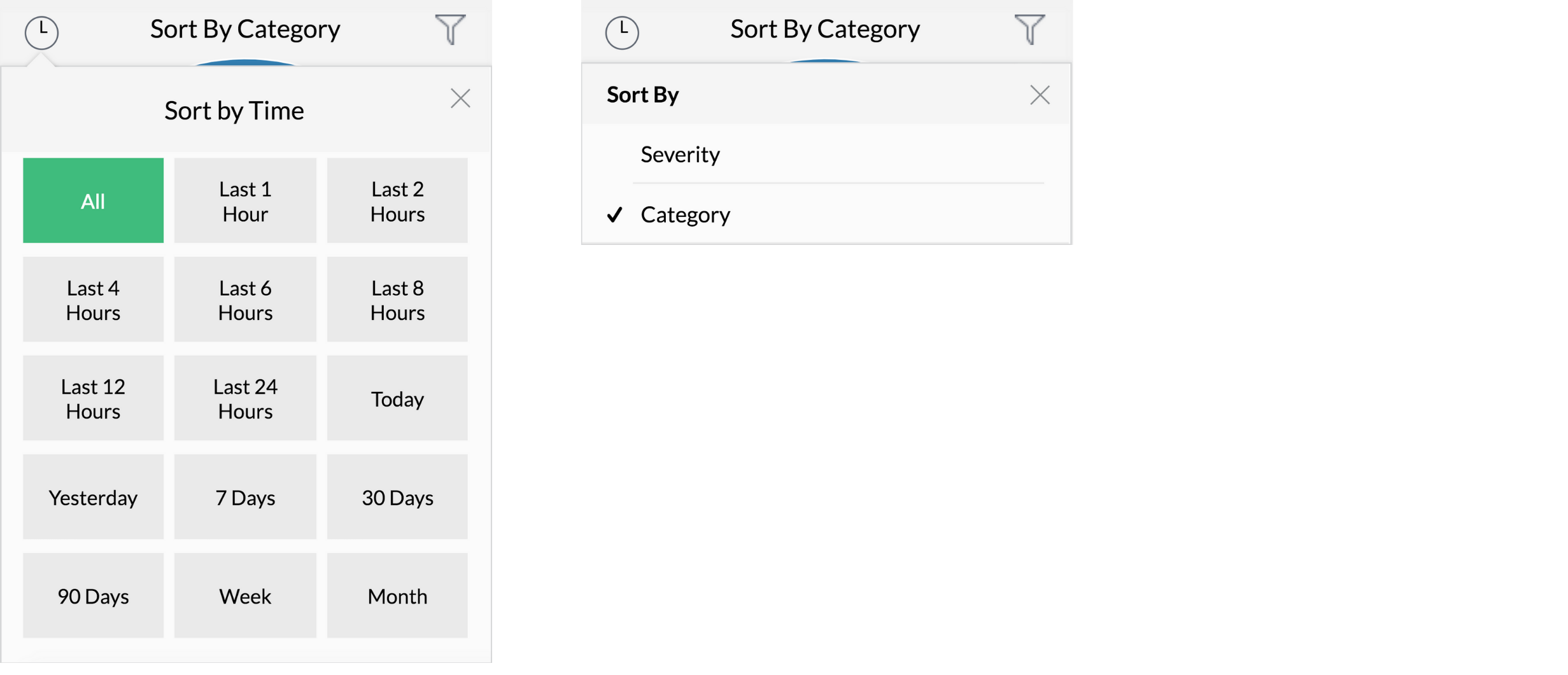Viewport: 1568px width, 675px height.
Task: Close the Sort by Time popup
Action: tap(460, 99)
